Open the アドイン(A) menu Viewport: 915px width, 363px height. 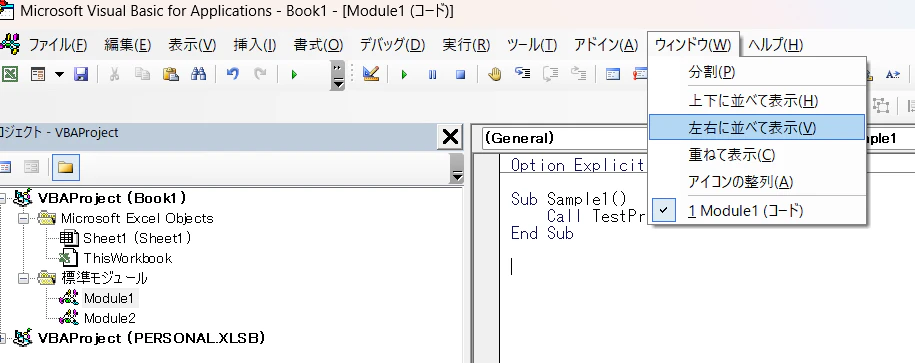(606, 45)
